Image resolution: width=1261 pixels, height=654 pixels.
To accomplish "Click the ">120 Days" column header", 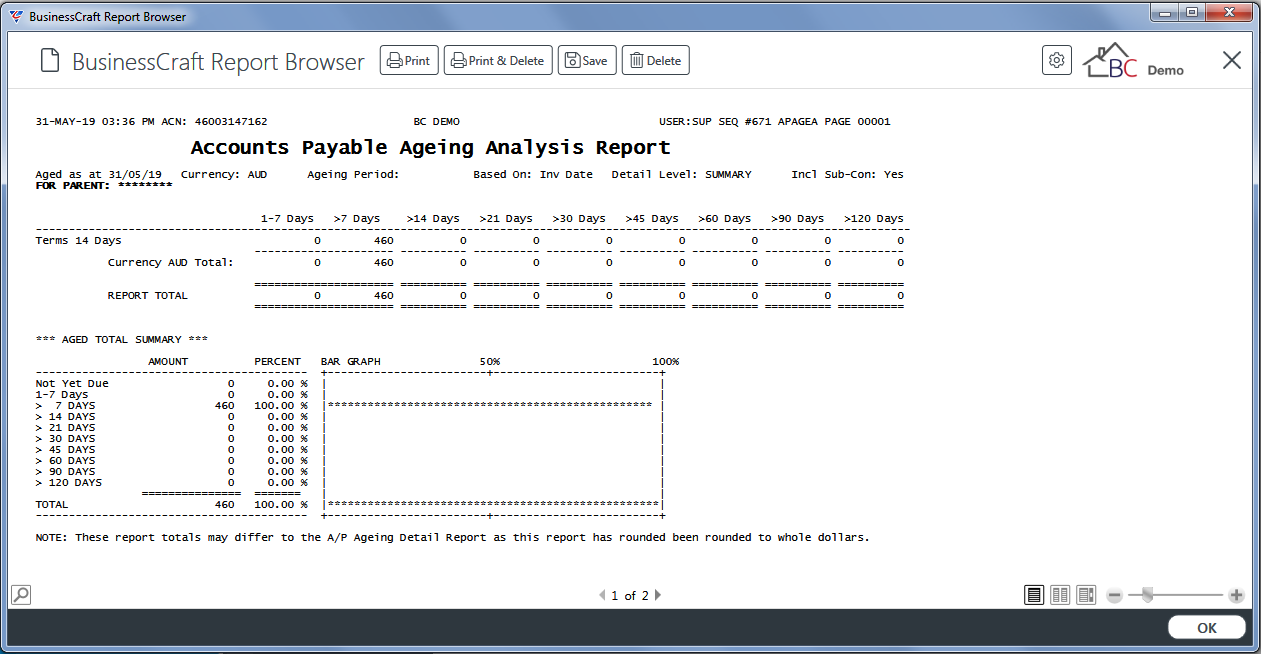I will (874, 219).
